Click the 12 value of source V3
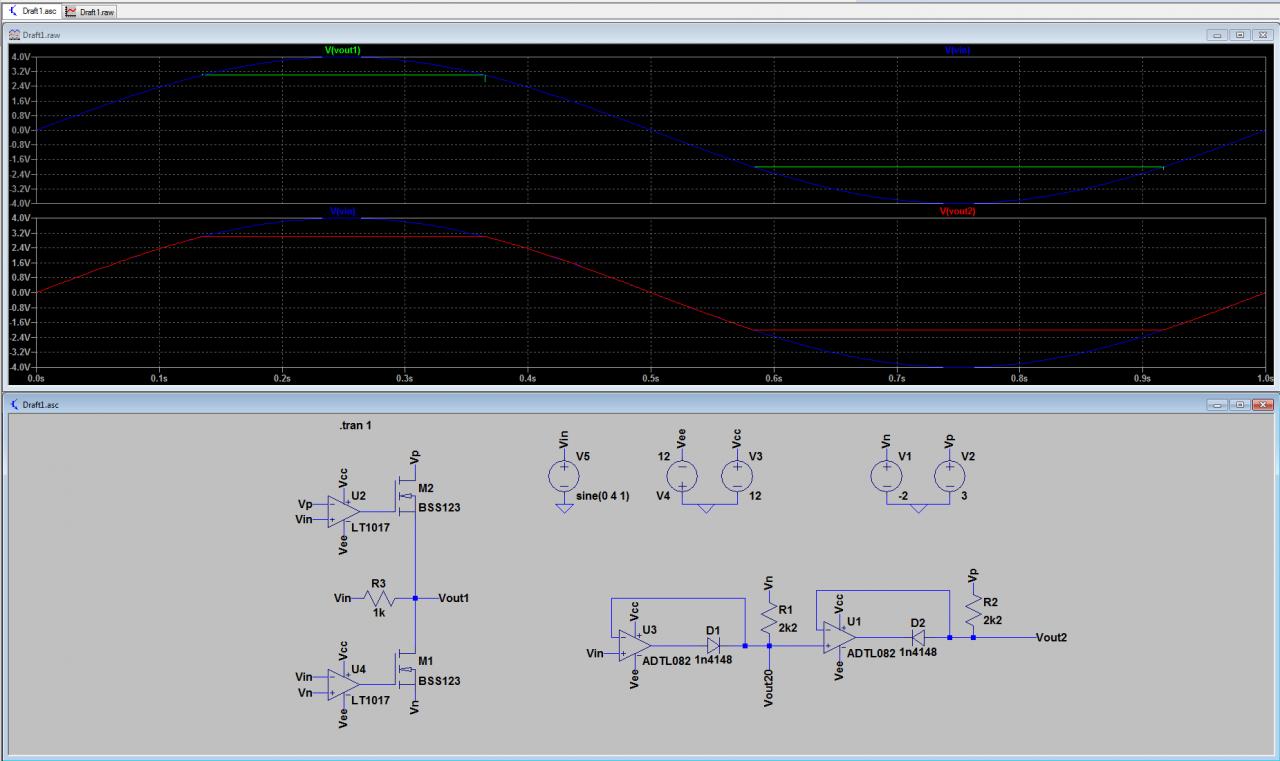1280x761 pixels. point(755,497)
